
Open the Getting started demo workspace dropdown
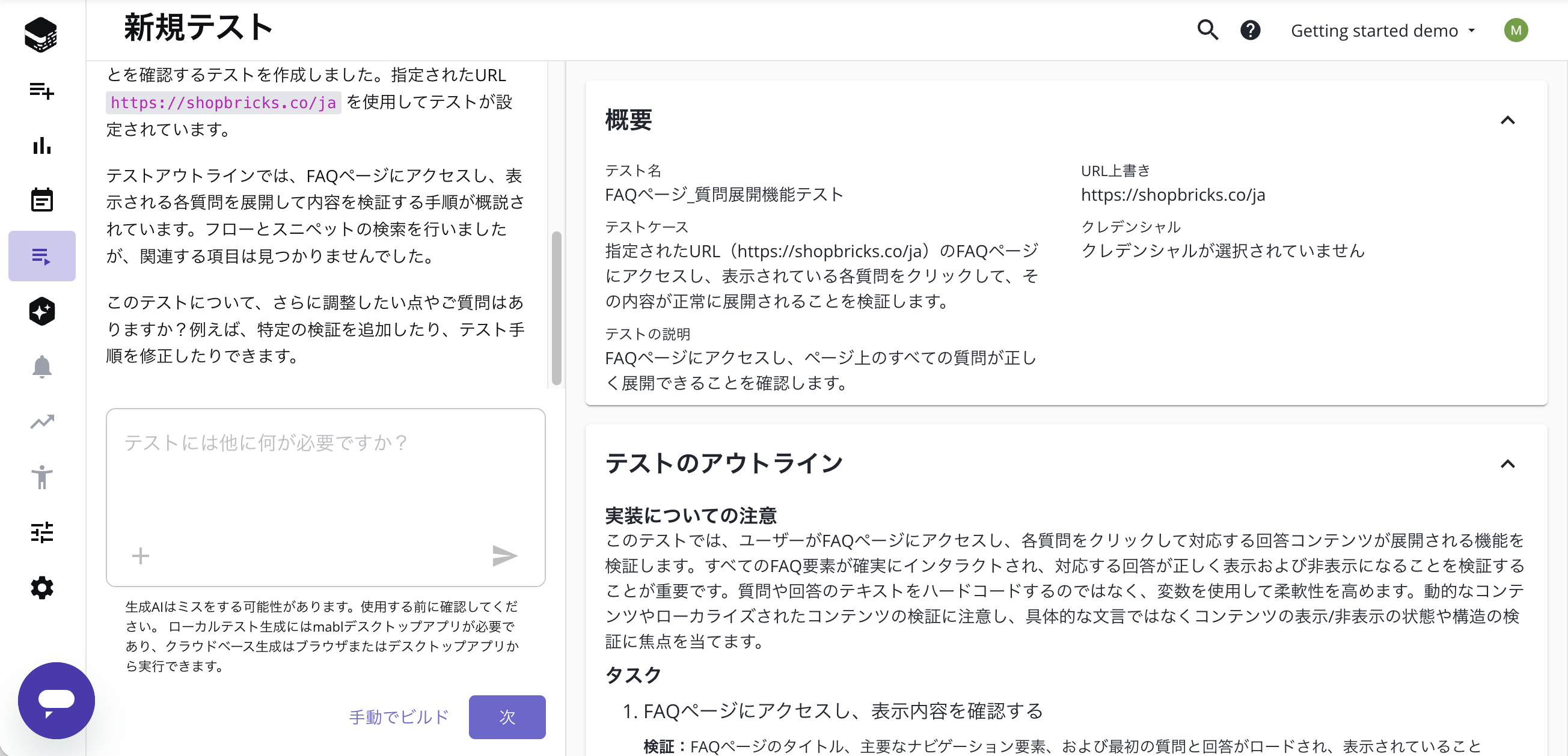tap(1382, 31)
